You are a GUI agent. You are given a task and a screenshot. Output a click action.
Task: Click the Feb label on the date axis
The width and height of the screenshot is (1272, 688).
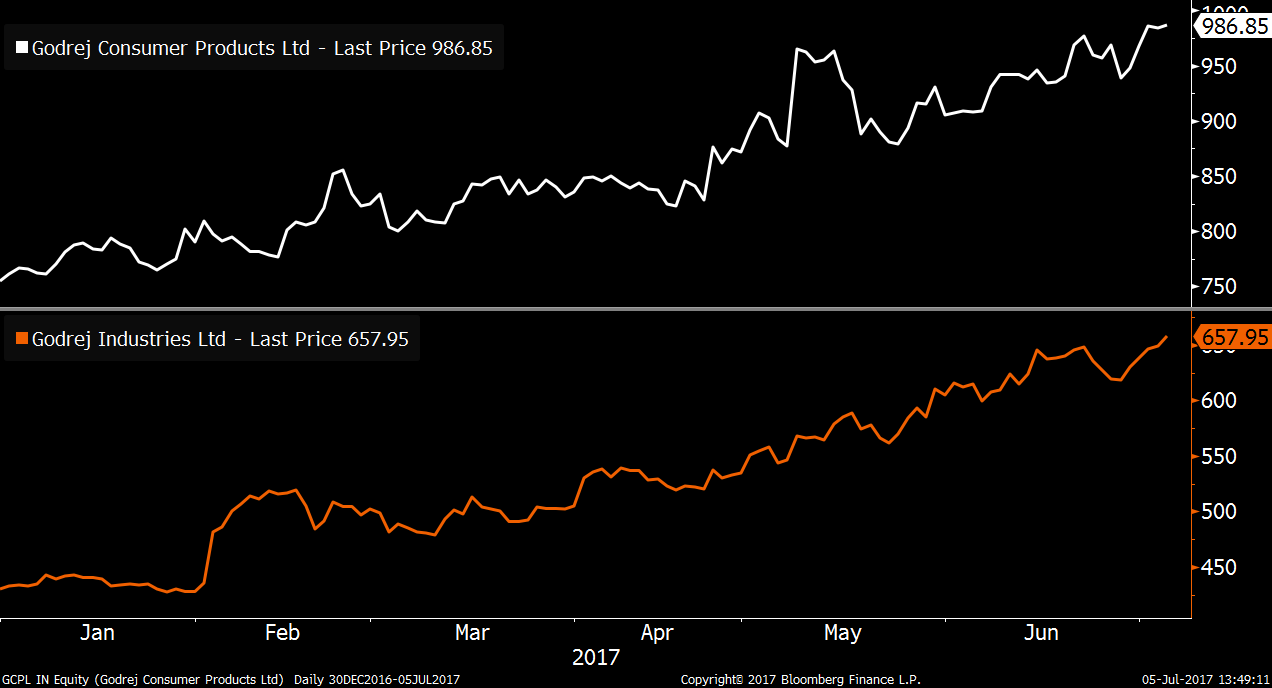282,632
